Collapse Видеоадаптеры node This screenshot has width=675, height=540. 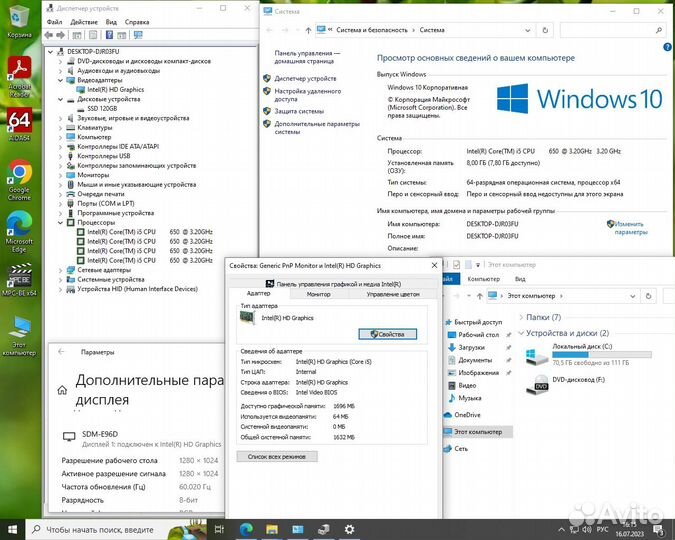tap(61, 80)
